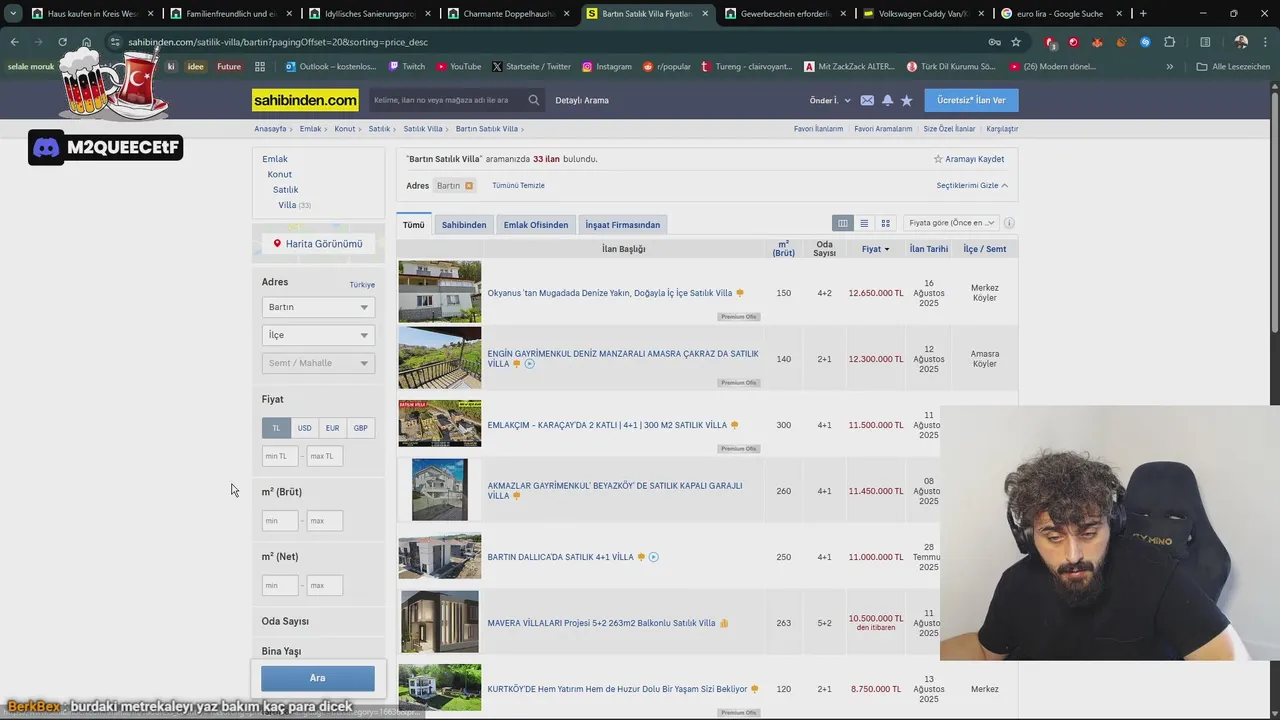Open the browser side panel icon
1280x720 pixels.
[1205, 42]
